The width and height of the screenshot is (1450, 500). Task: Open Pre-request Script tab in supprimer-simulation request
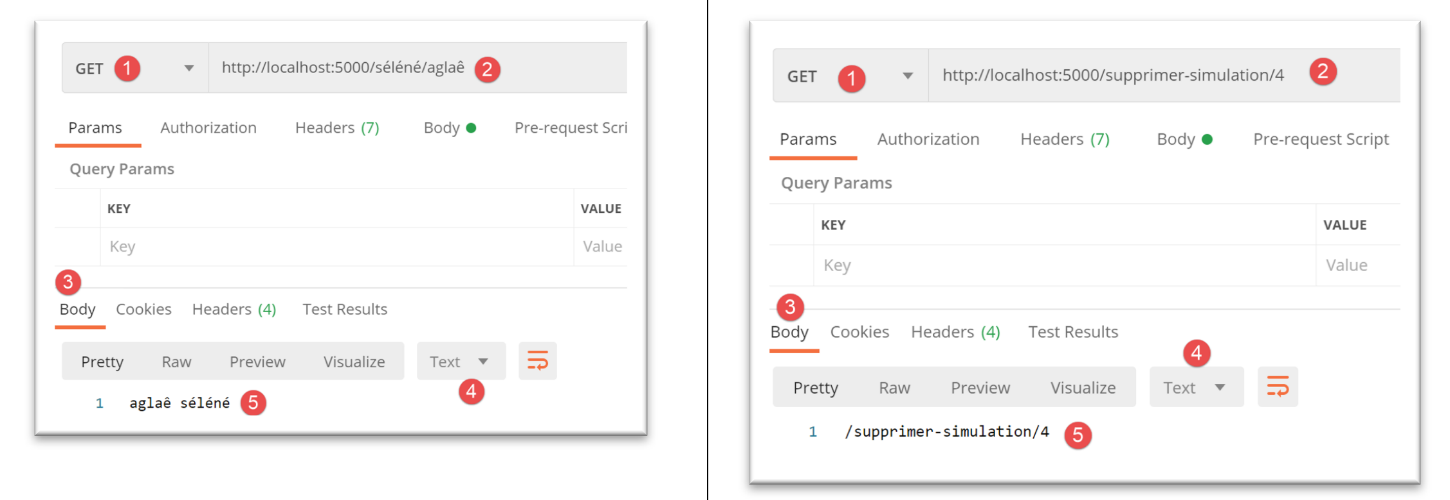(1320, 139)
